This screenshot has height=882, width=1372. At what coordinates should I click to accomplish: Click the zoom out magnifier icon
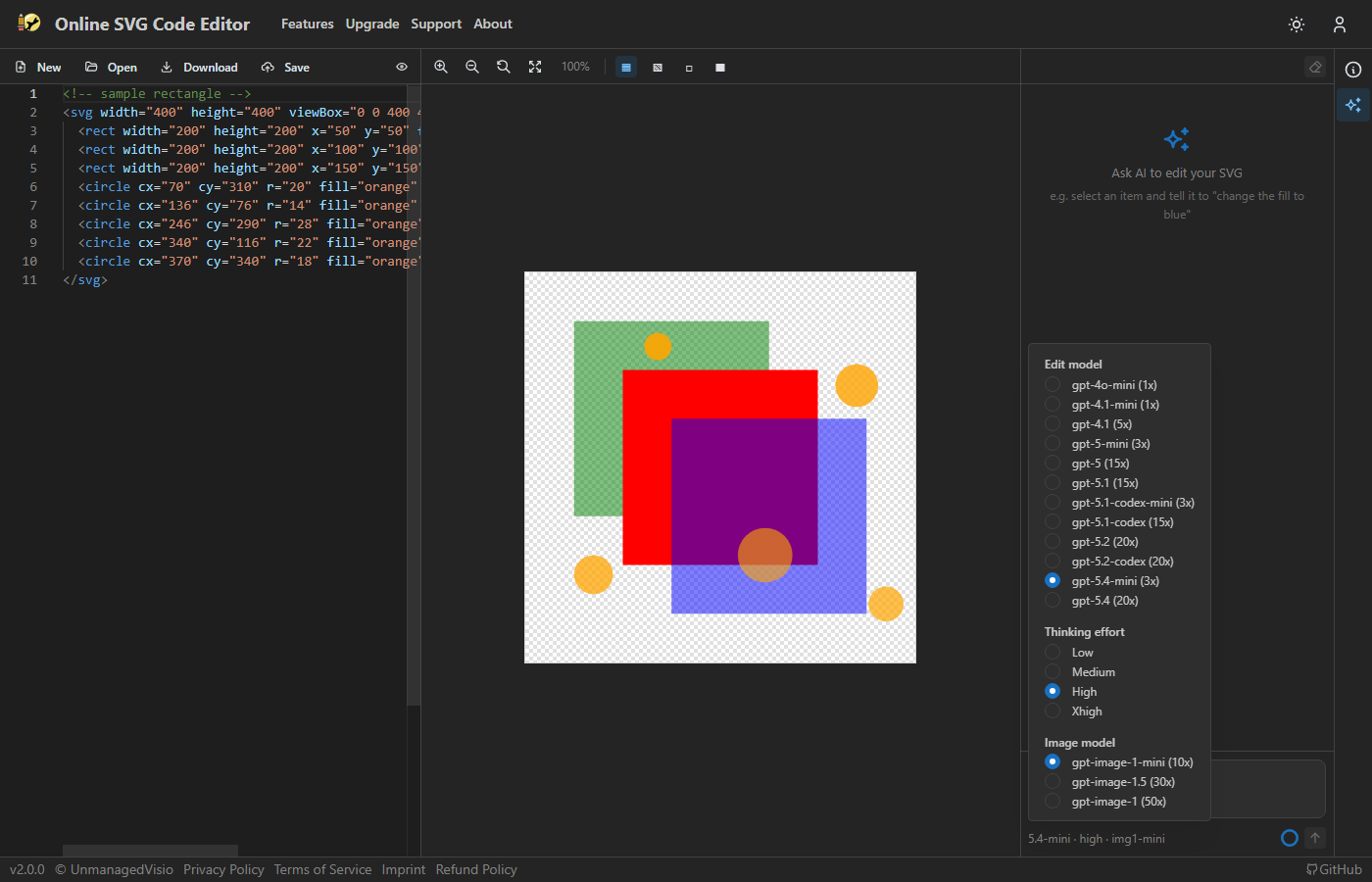click(472, 67)
